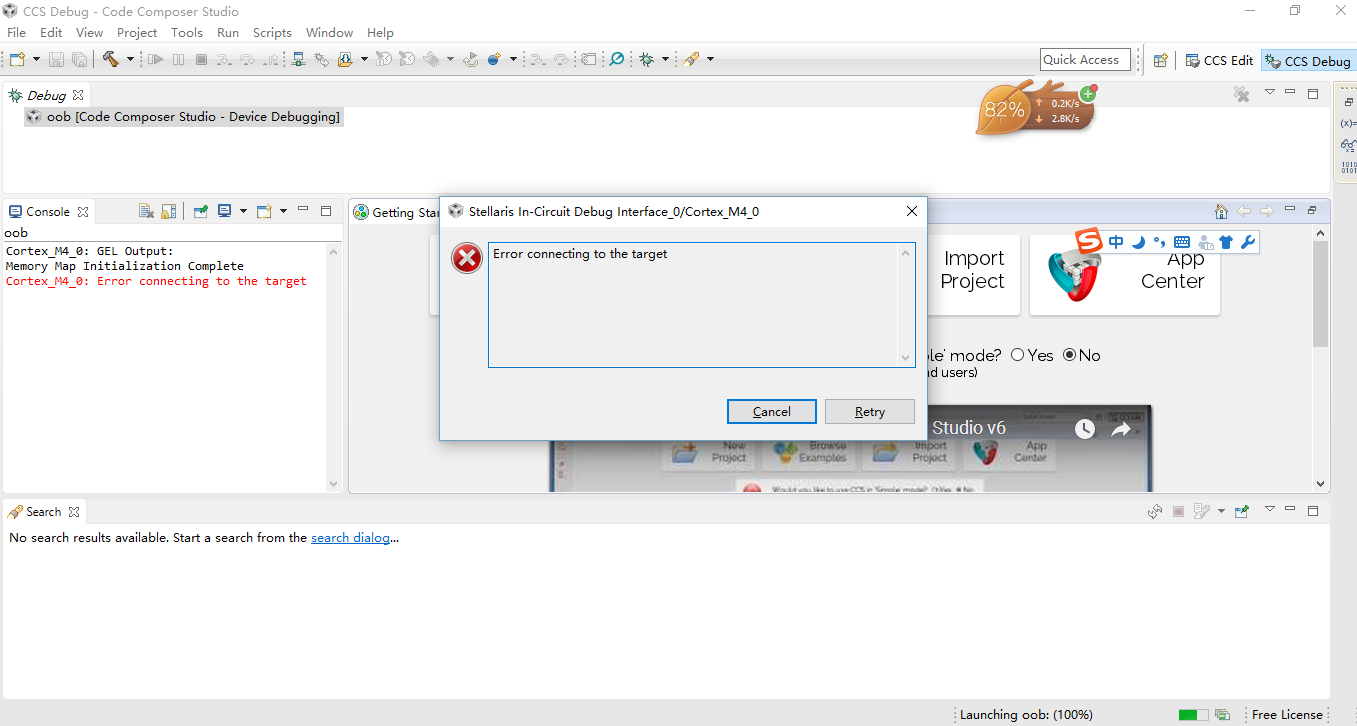Click the Resume debug play icon
1357x726 pixels.
click(x=155, y=60)
